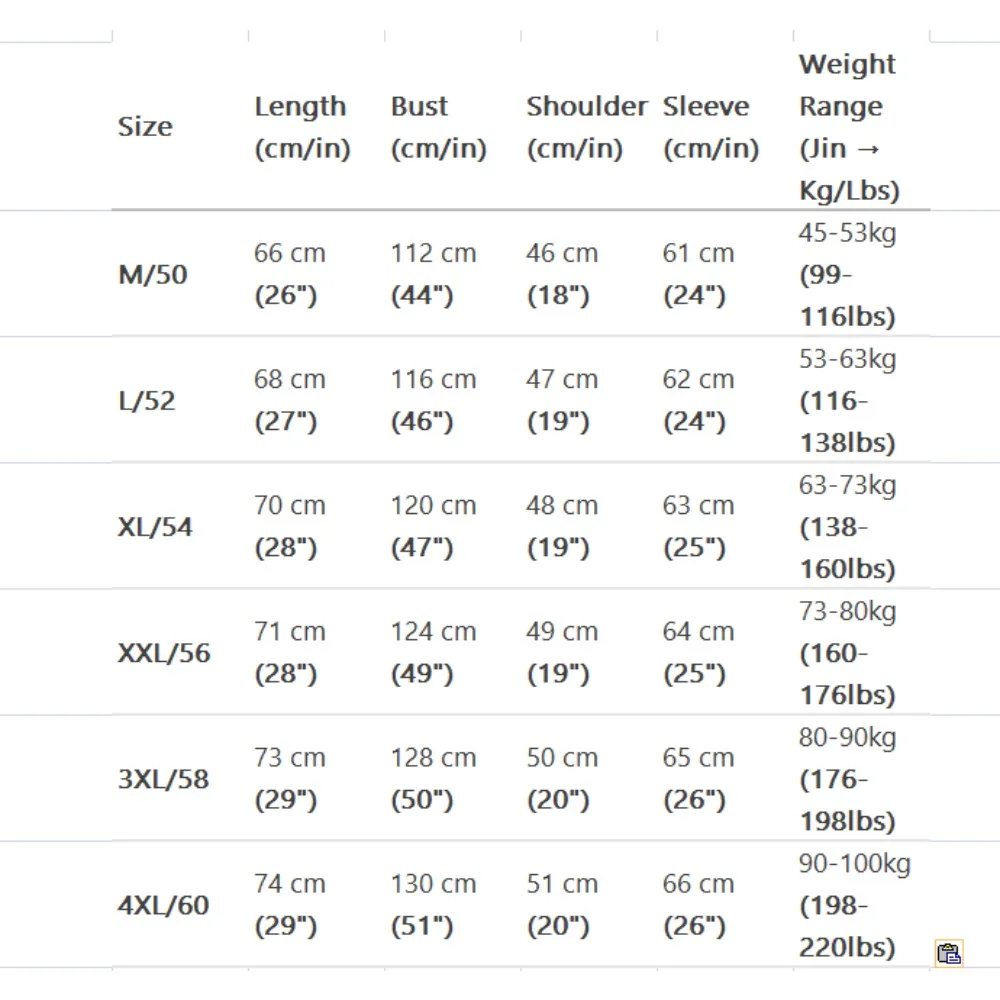Click the 4XL/60 size cell
Image resolution: width=1000 pixels, height=1000 pixels.
pos(164,905)
